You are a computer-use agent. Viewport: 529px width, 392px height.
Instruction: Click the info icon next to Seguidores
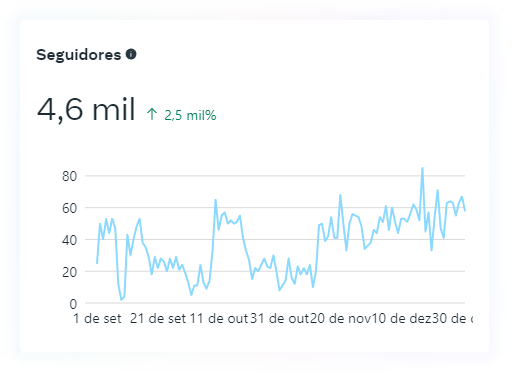[x=131, y=54]
